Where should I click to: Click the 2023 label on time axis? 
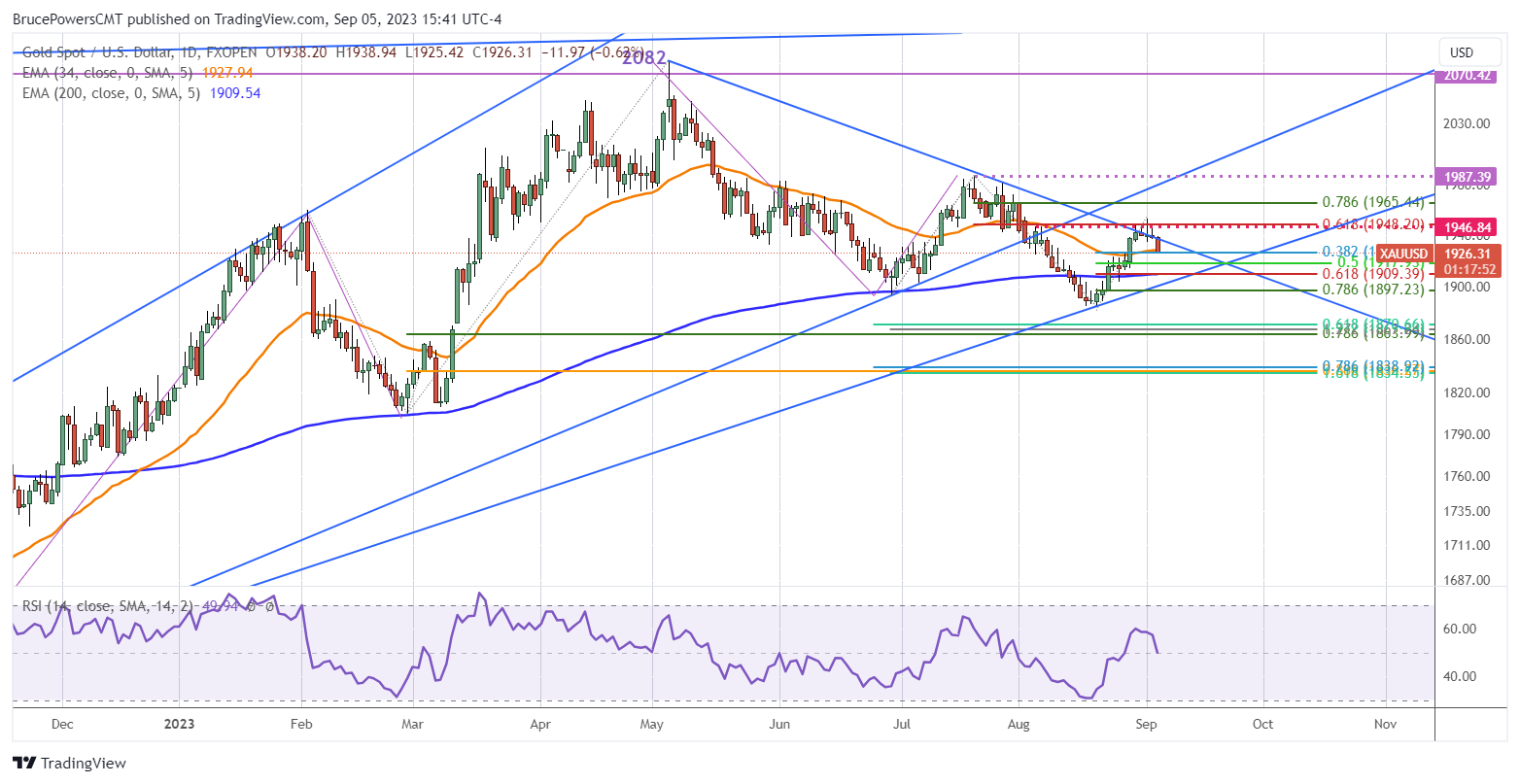coord(179,725)
